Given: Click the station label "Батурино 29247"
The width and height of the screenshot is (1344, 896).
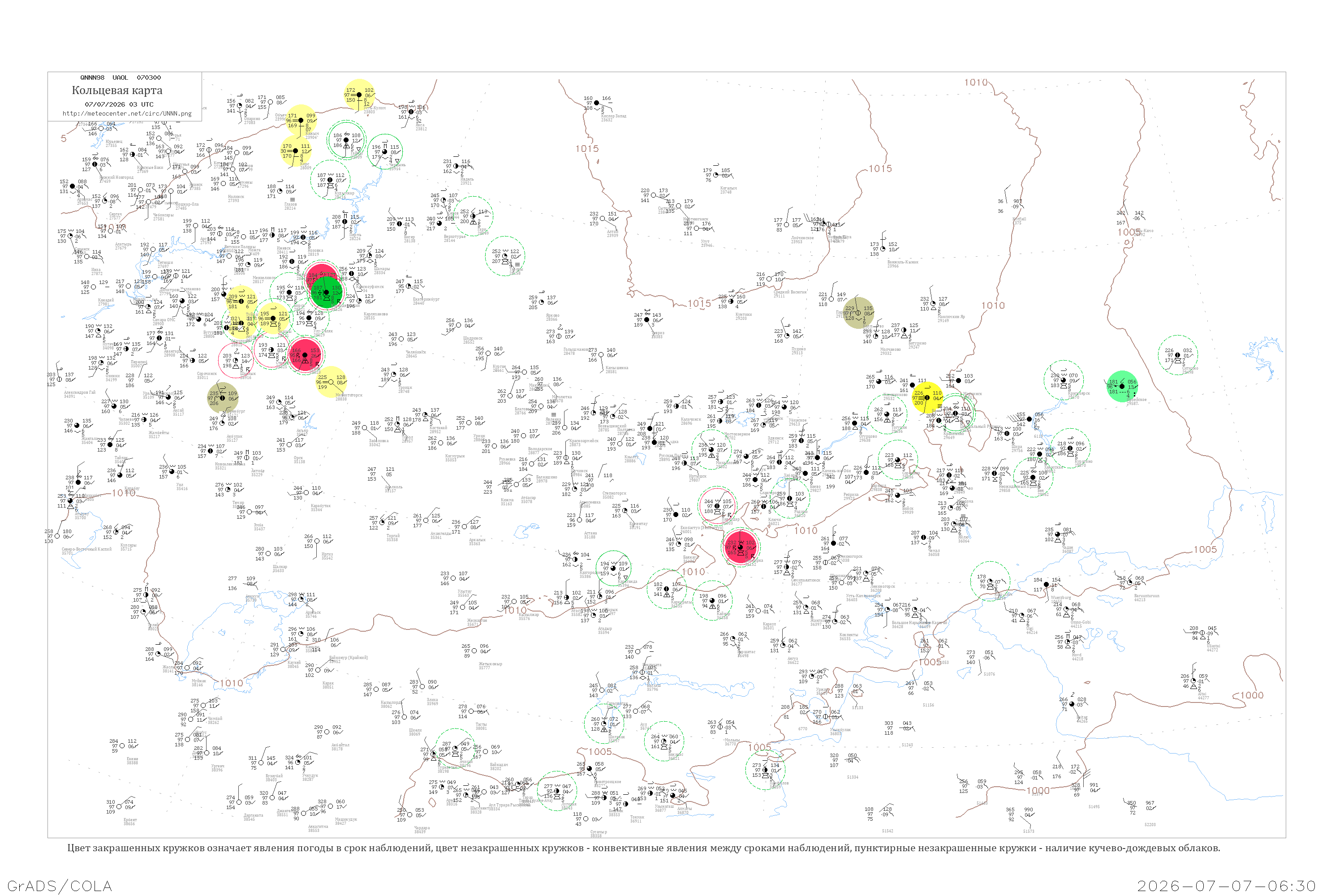Looking at the screenshot, I should click(x=917, y=345).
